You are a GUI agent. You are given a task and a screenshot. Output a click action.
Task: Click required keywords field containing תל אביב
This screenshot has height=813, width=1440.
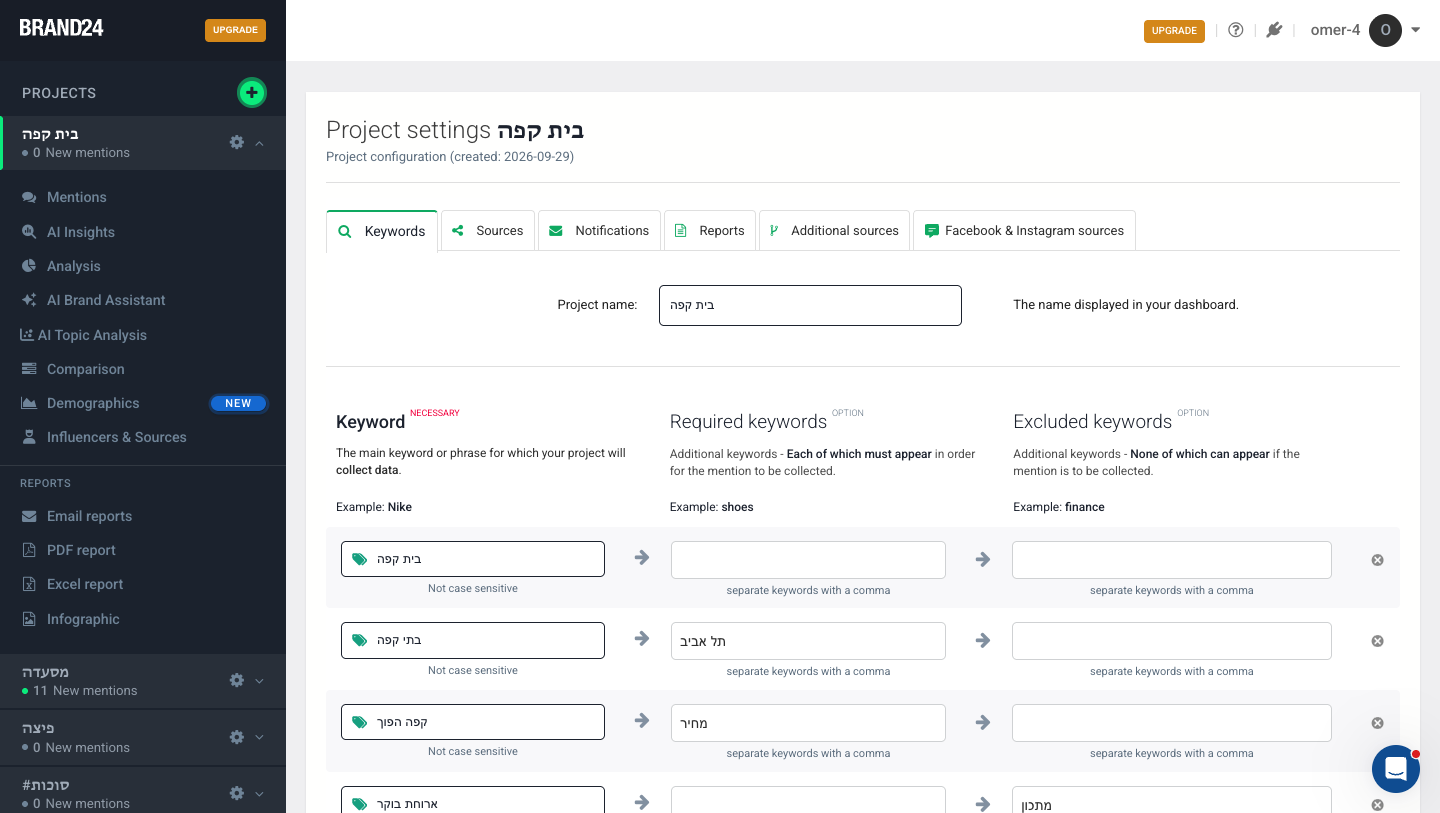[808, 641]
